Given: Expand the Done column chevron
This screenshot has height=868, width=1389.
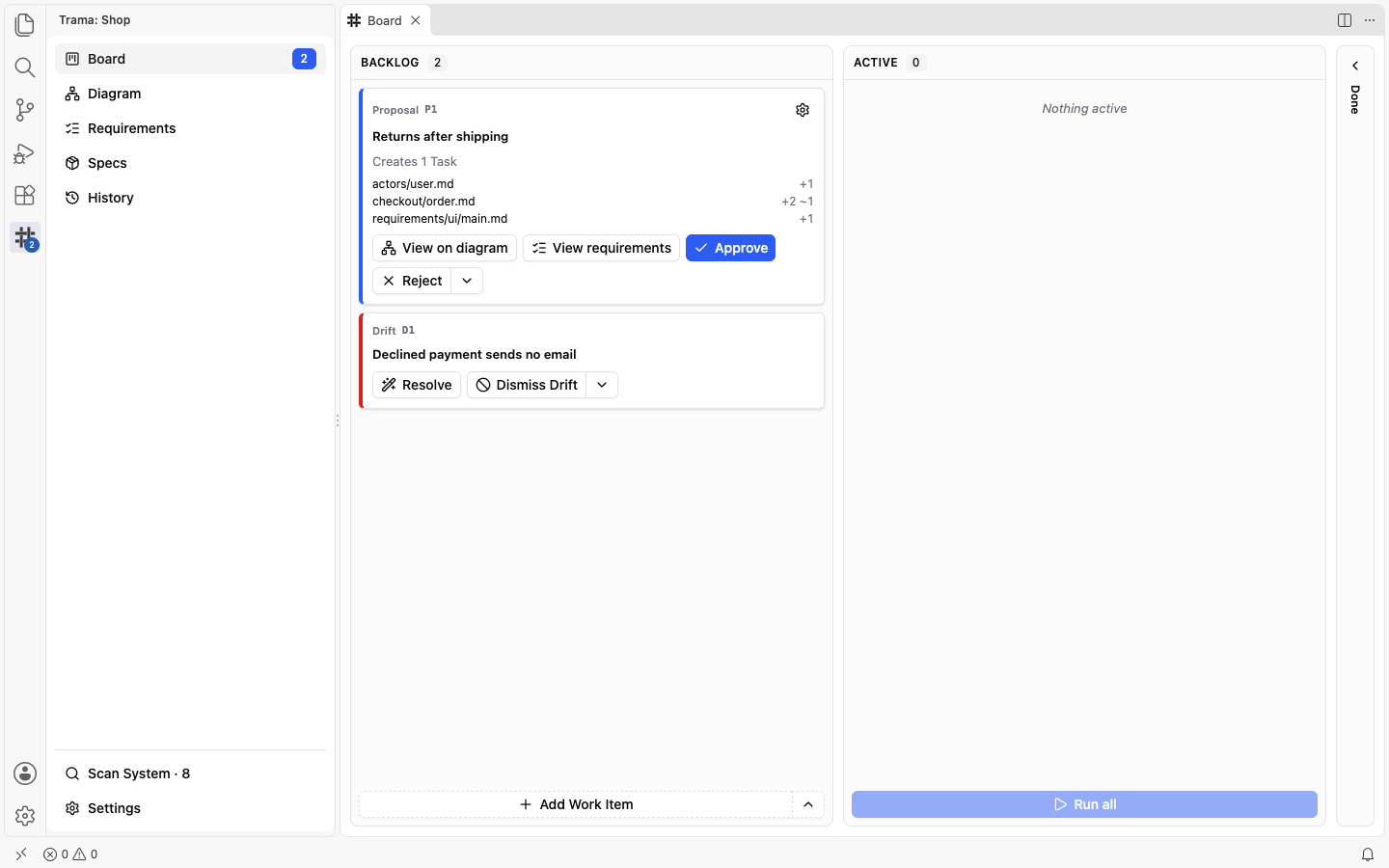Looking at the screenshot, I should pos(1355,66).
